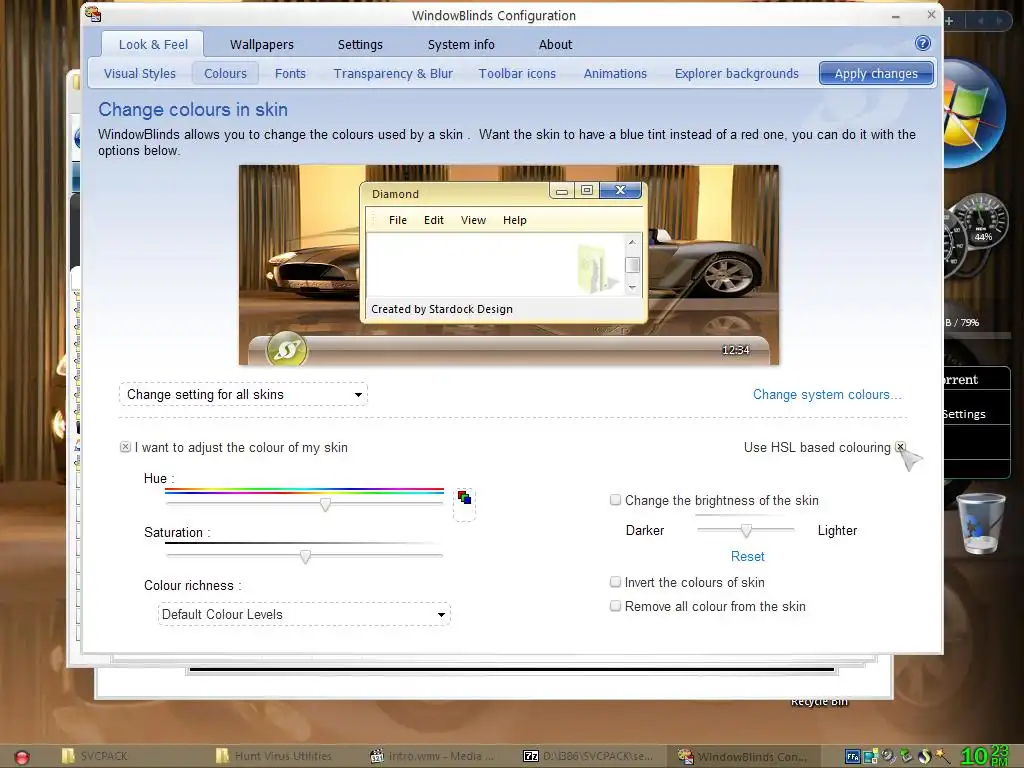Image resolution: width=1024 pixels, height=768 pixels.
Task: Click the Darker/Lighter brightness slider thumb
Action: point(746,530)
